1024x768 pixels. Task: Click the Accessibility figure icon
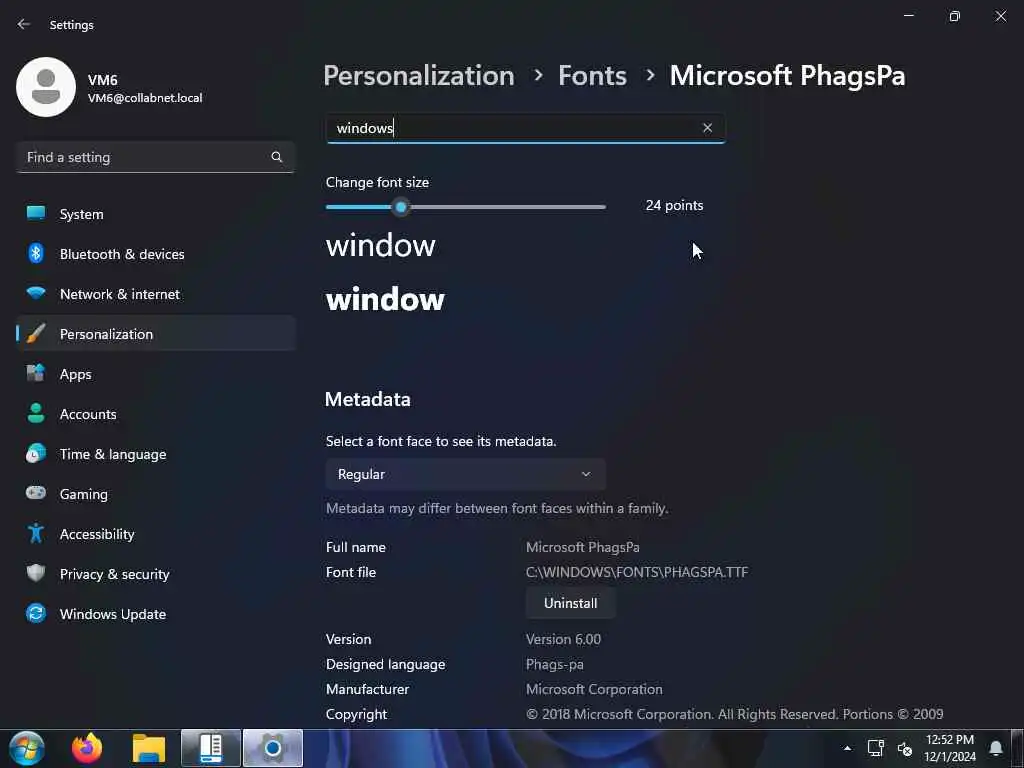click(36, 534)
